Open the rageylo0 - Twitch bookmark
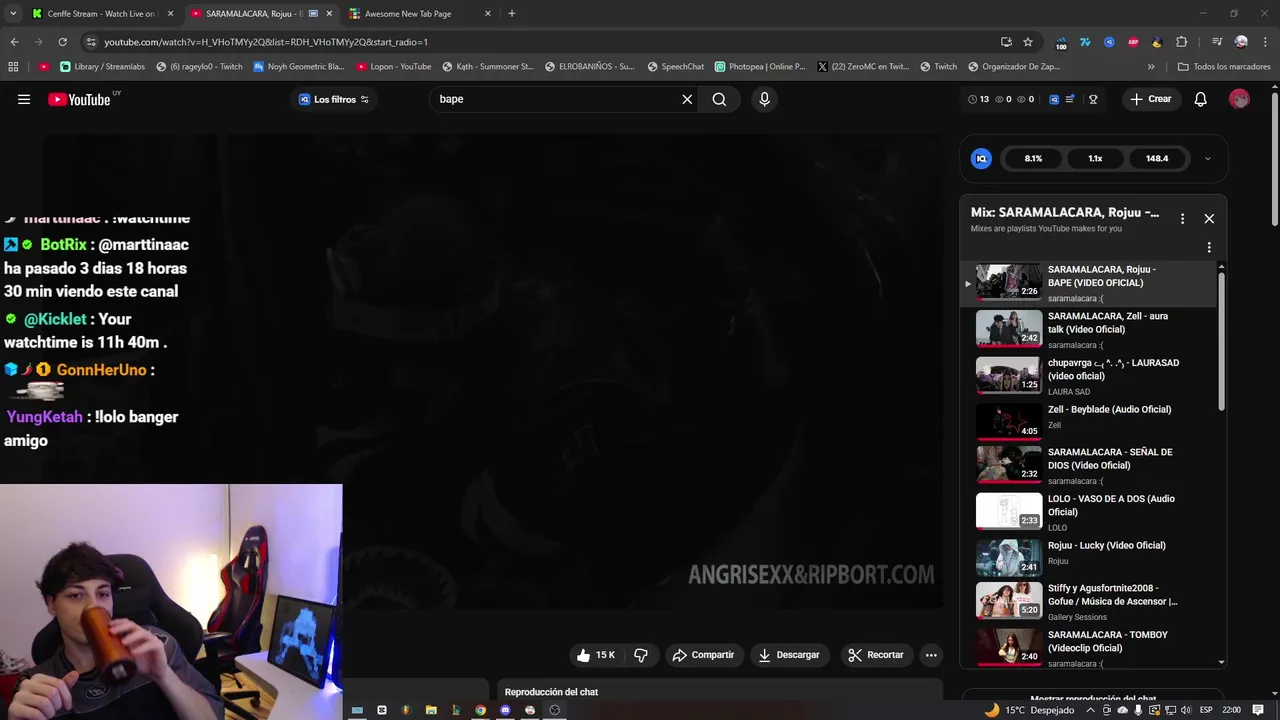The height and width of the screenshot is (720, 1280). coord(199,67)
